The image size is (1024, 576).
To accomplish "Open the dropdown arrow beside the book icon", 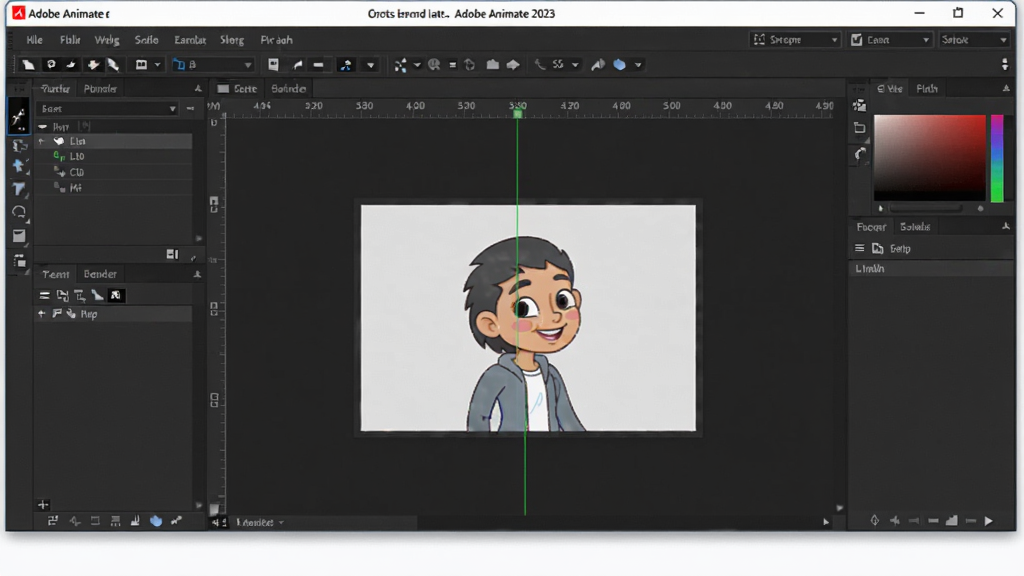I will pyautogui.click(x=157, y=65).
